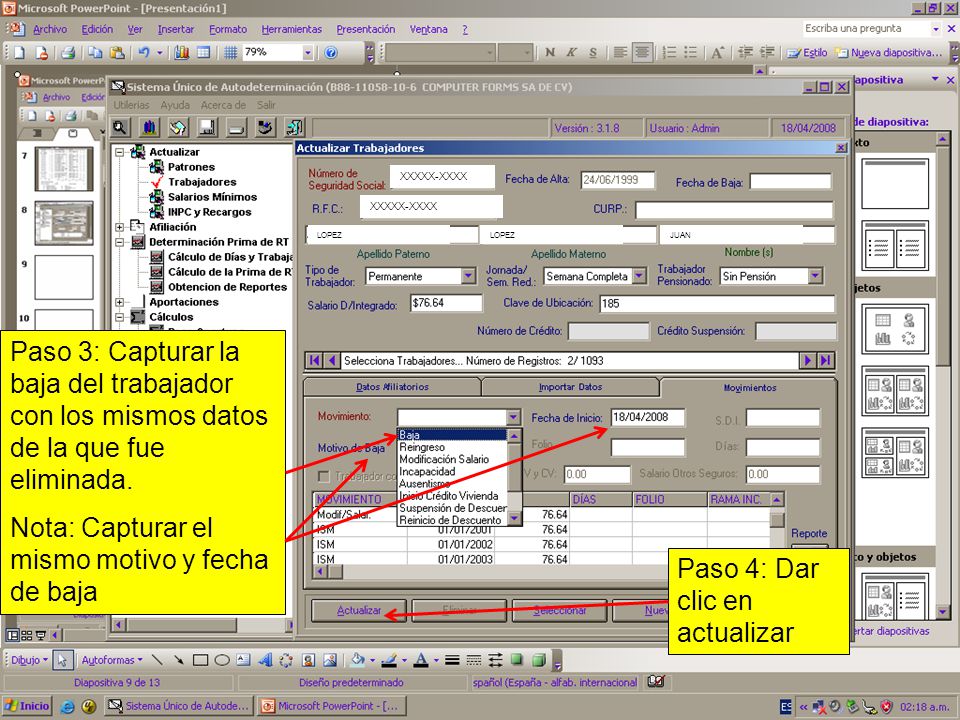Open the Tipo de Trabajador Permanente dropdown

point(468,276)
